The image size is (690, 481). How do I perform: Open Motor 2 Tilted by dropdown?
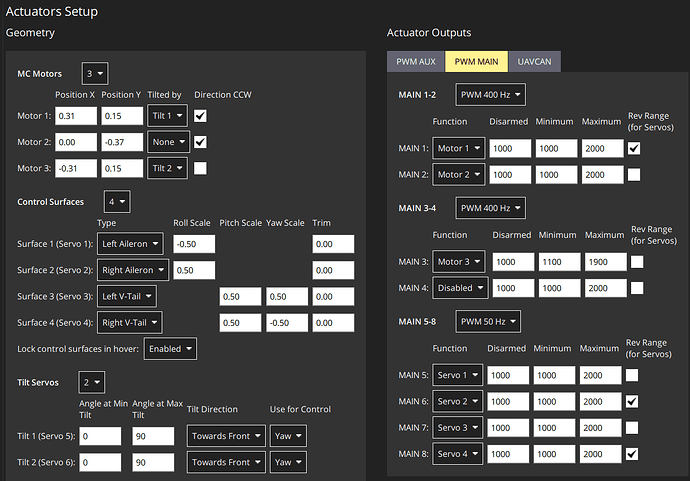point(166,142)
